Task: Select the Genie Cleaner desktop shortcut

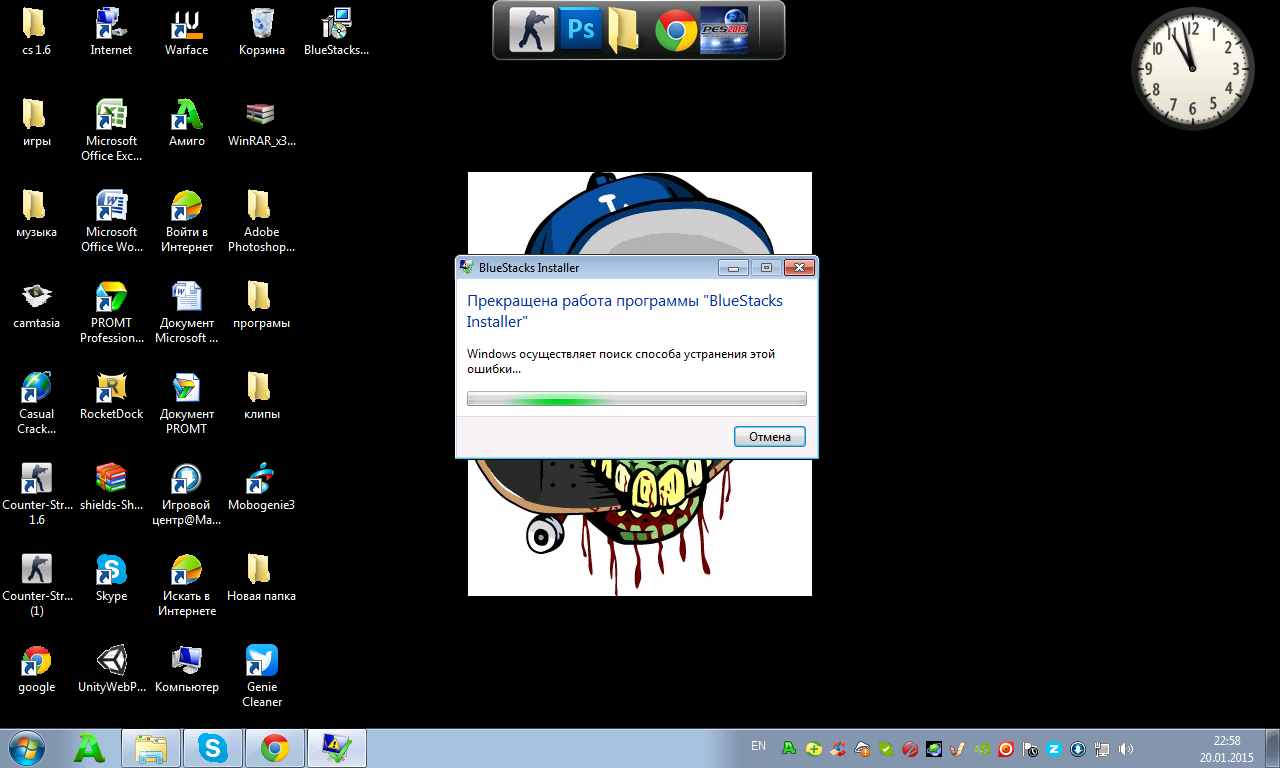Action: click(x=262, y=676)
